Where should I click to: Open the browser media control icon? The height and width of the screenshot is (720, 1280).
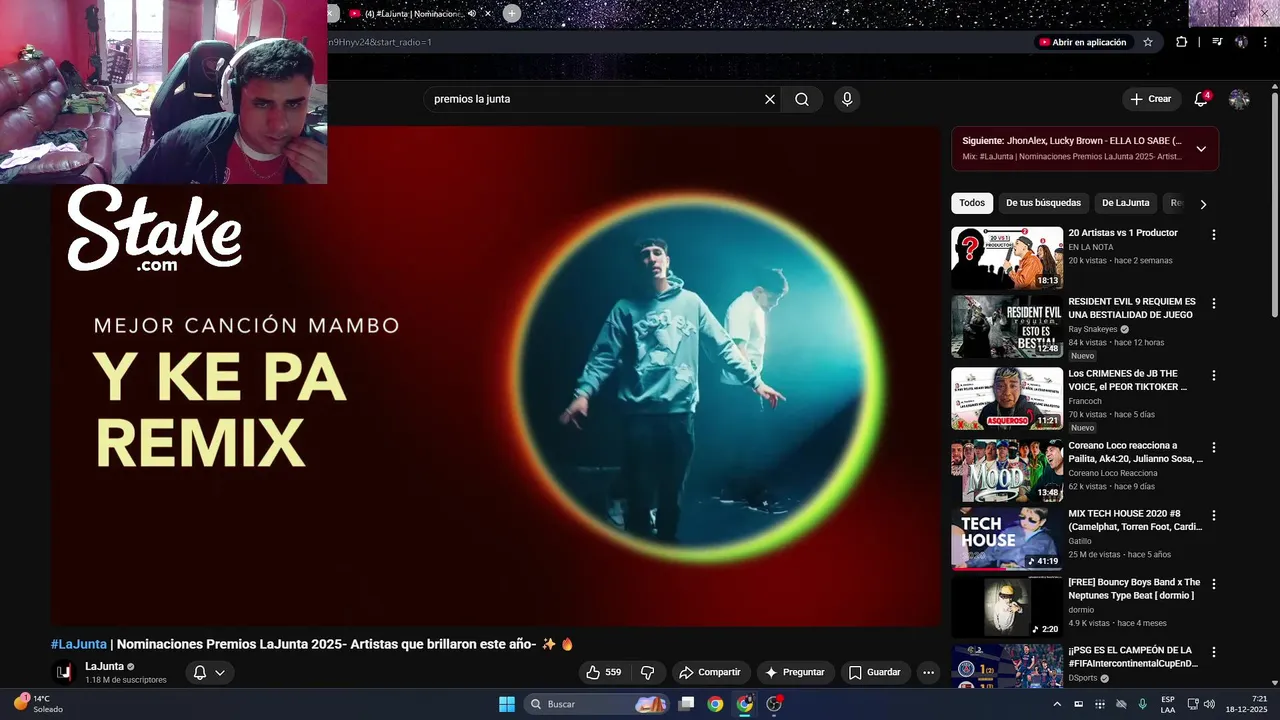pos(1217,42)
